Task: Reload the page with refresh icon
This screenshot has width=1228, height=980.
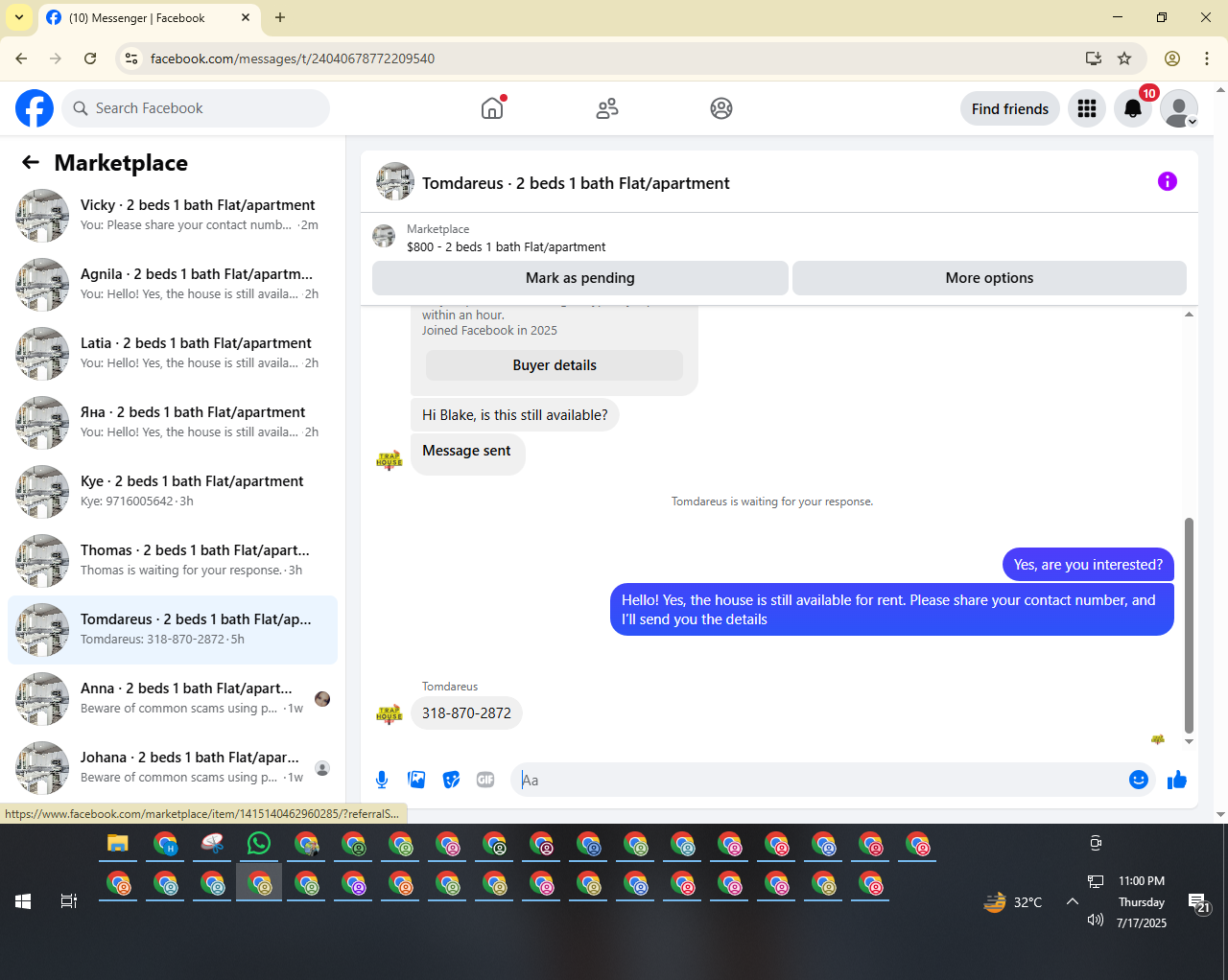Action: (x=90, y=58)
